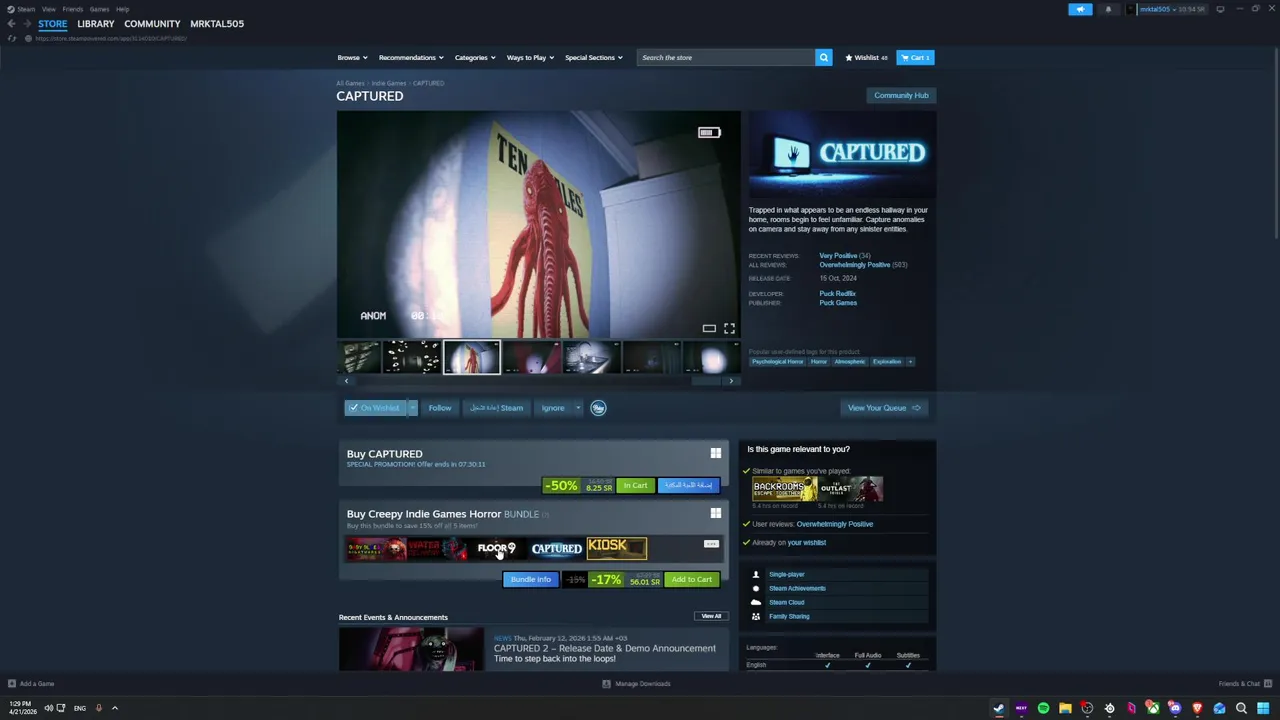Expand the Ignore options dropdown arrow
Viewport: 1280px width, 720px height.
(x=577, y=408)
